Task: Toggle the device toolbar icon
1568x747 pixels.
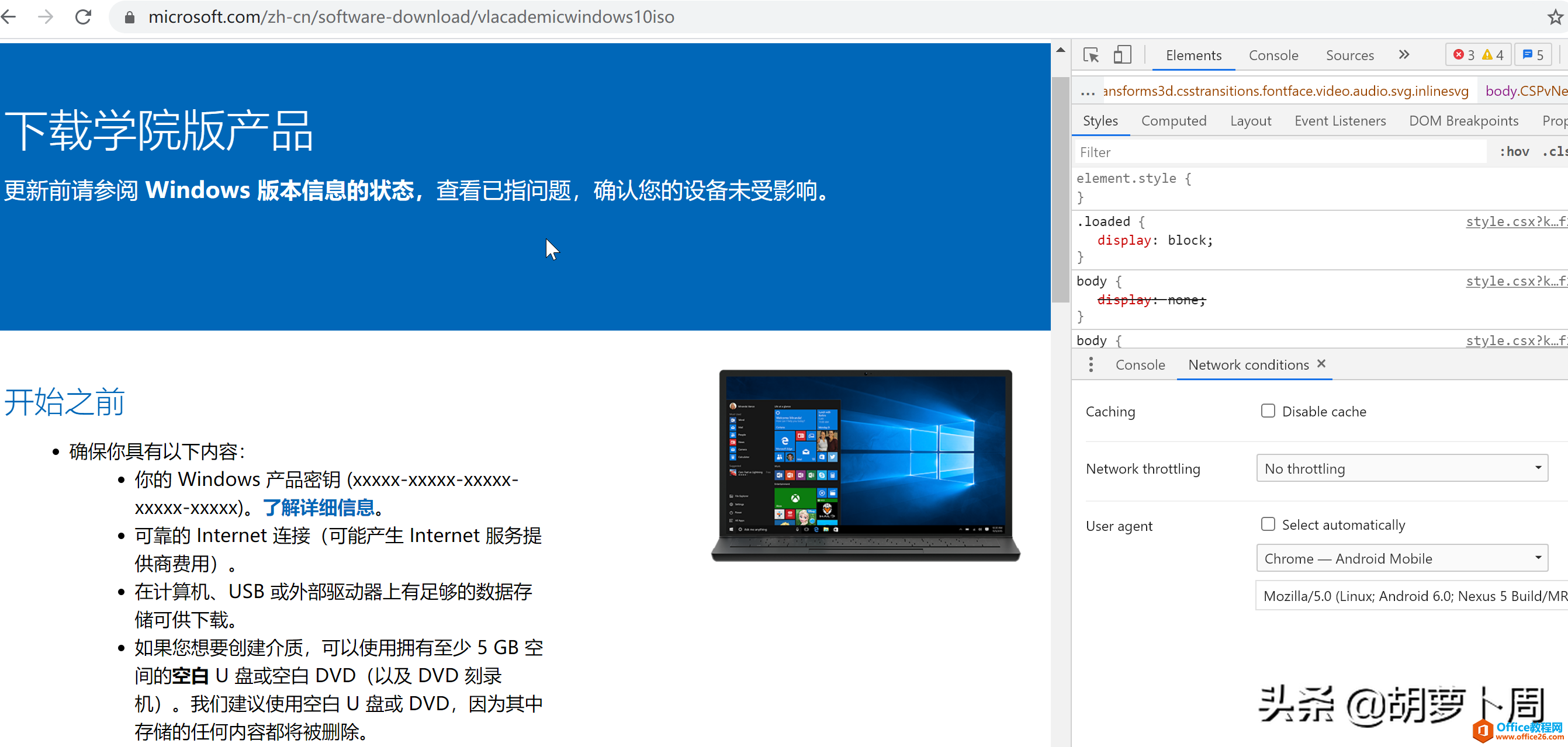Action: (1122, 55)
